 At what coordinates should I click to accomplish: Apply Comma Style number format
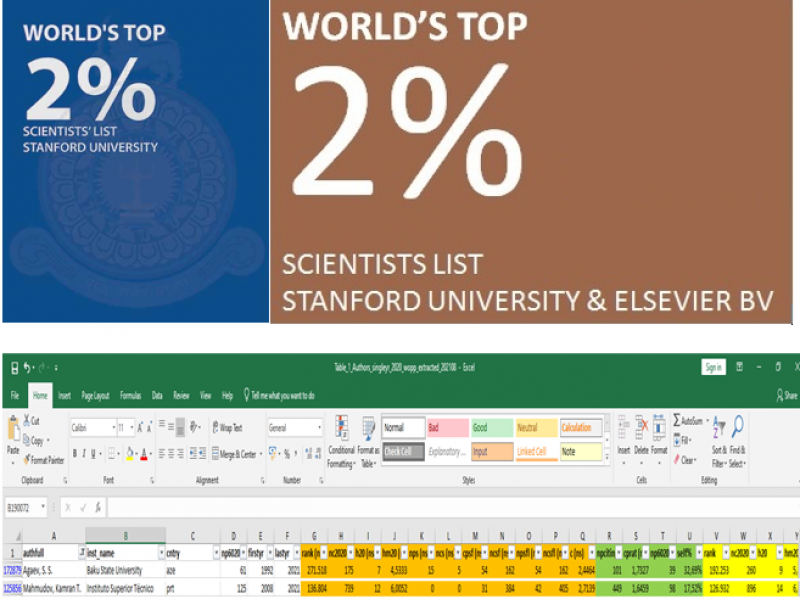[x=296, y=454]
